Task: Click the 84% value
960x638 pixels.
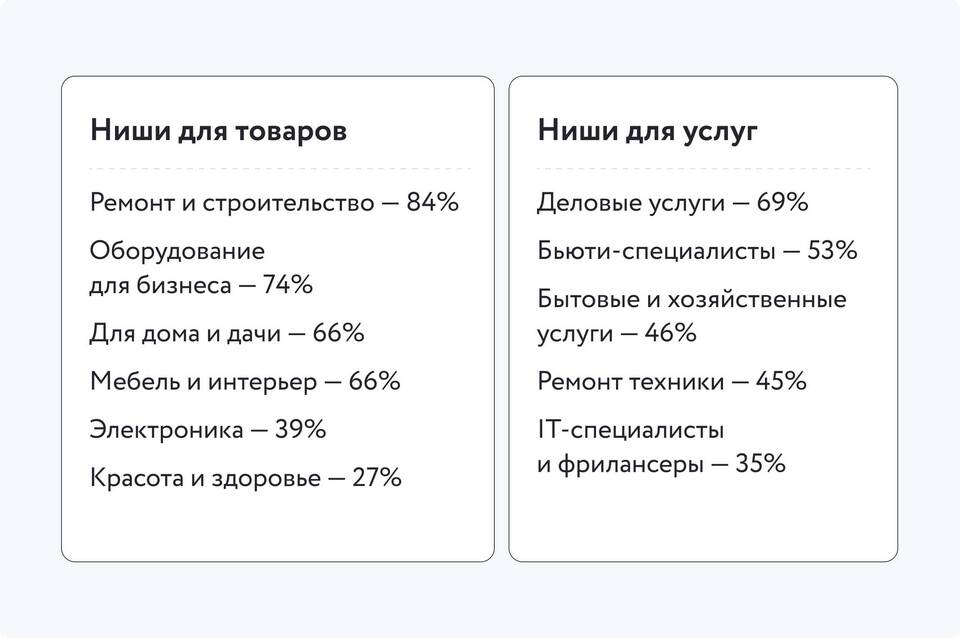Action: pyautogui.click(x=432, y=202)
